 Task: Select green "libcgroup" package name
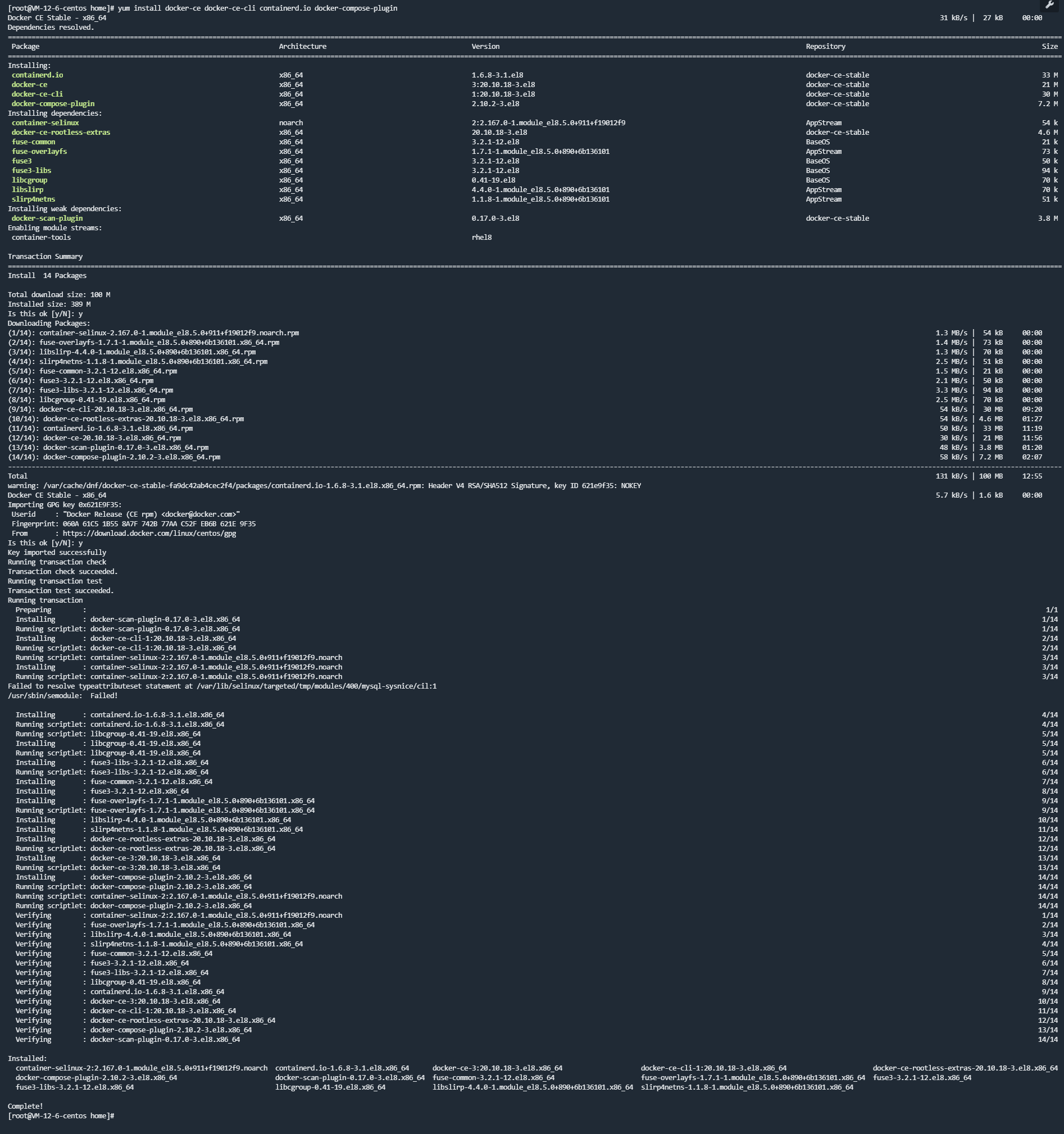30,180
